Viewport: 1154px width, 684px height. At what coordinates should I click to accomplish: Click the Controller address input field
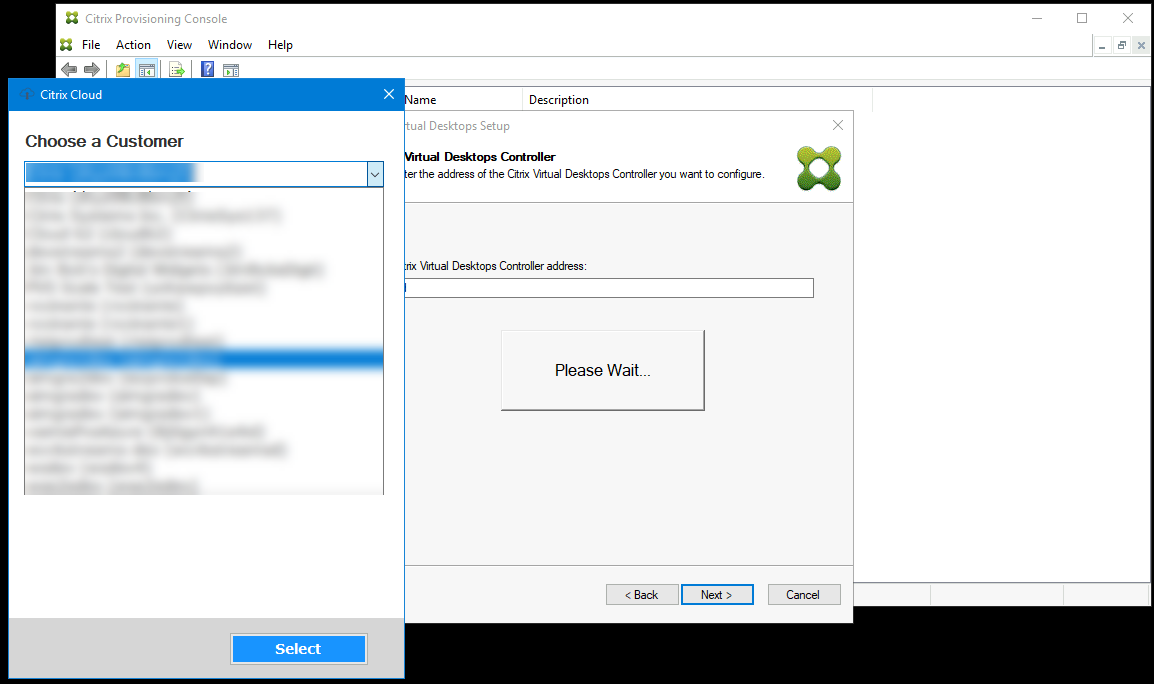tap(609, 288)
